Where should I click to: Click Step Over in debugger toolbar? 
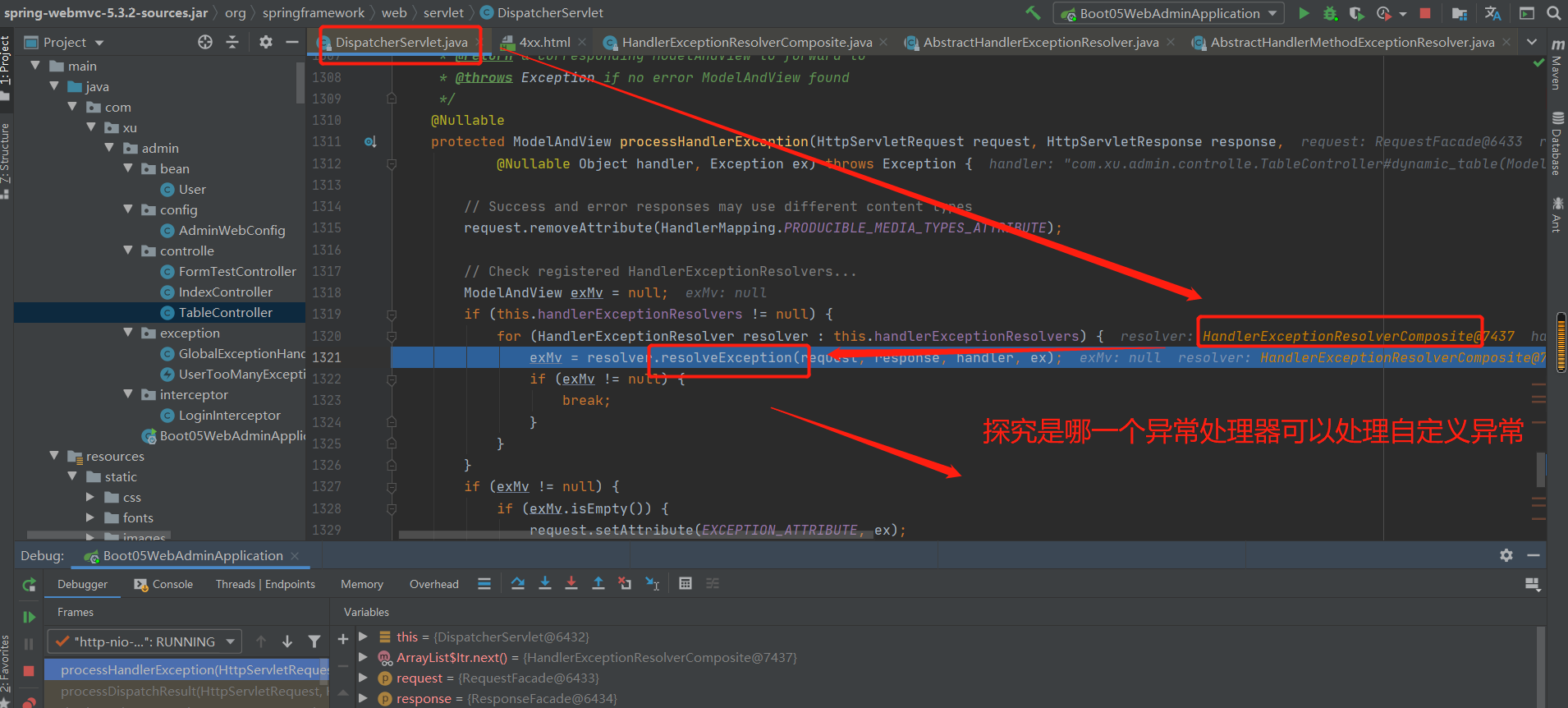(x=518, y=583)
